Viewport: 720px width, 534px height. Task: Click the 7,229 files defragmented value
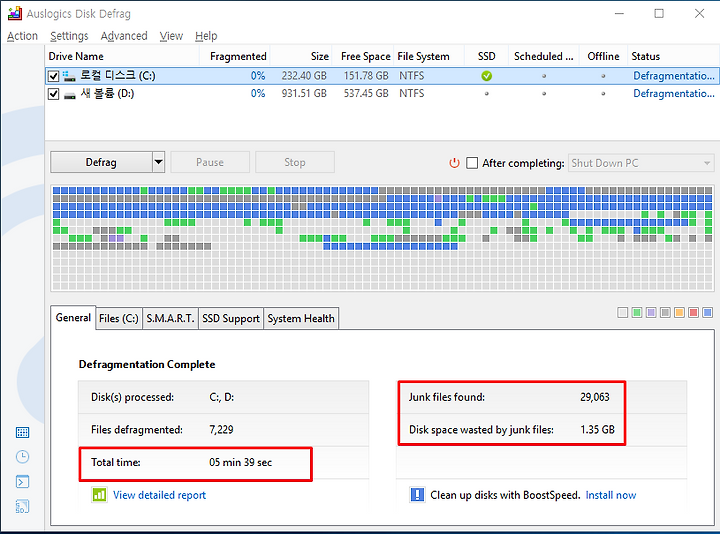pyautogui.click(x=221, y=430)
